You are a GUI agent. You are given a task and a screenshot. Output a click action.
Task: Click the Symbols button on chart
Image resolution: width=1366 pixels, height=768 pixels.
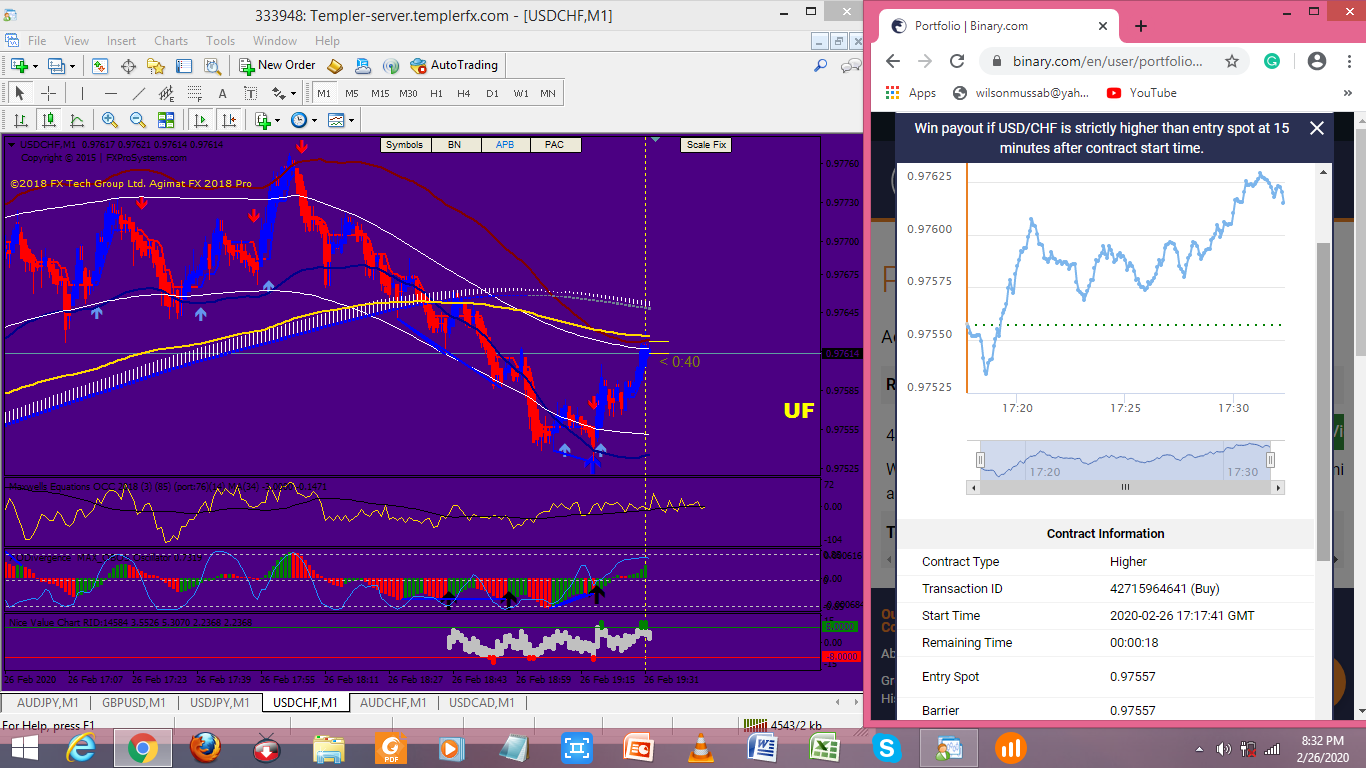click(x=405, y=145)
